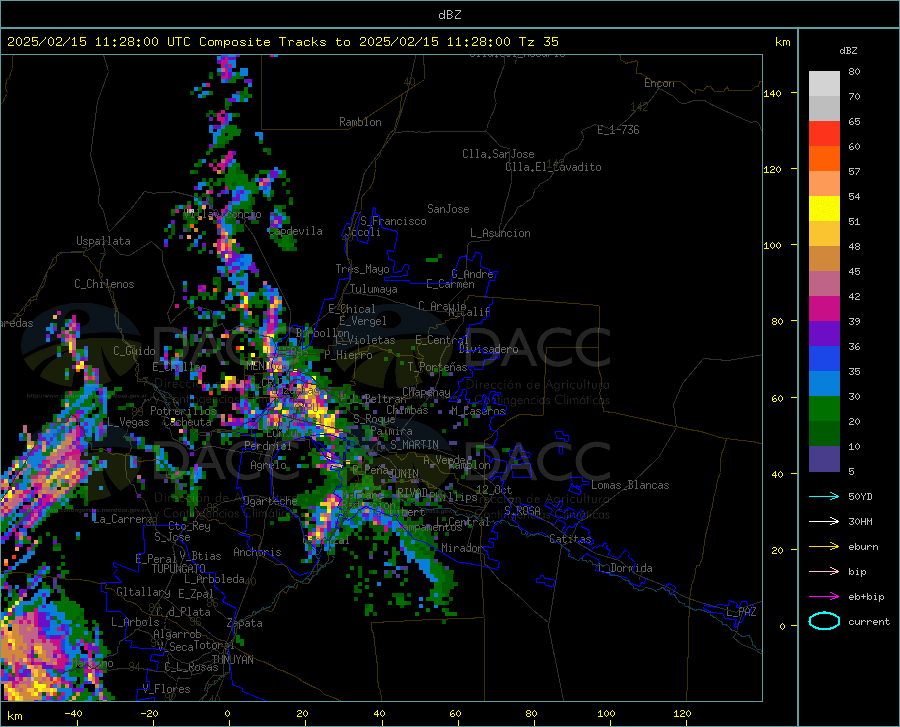Select the yellow eburn arrow symbol
Image resolution: width=900 pixels, height=727 pixels.
tap(824, 547)
